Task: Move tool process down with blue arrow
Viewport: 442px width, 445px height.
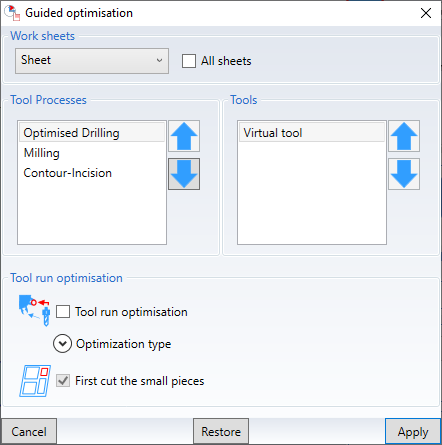Action: 184,174
